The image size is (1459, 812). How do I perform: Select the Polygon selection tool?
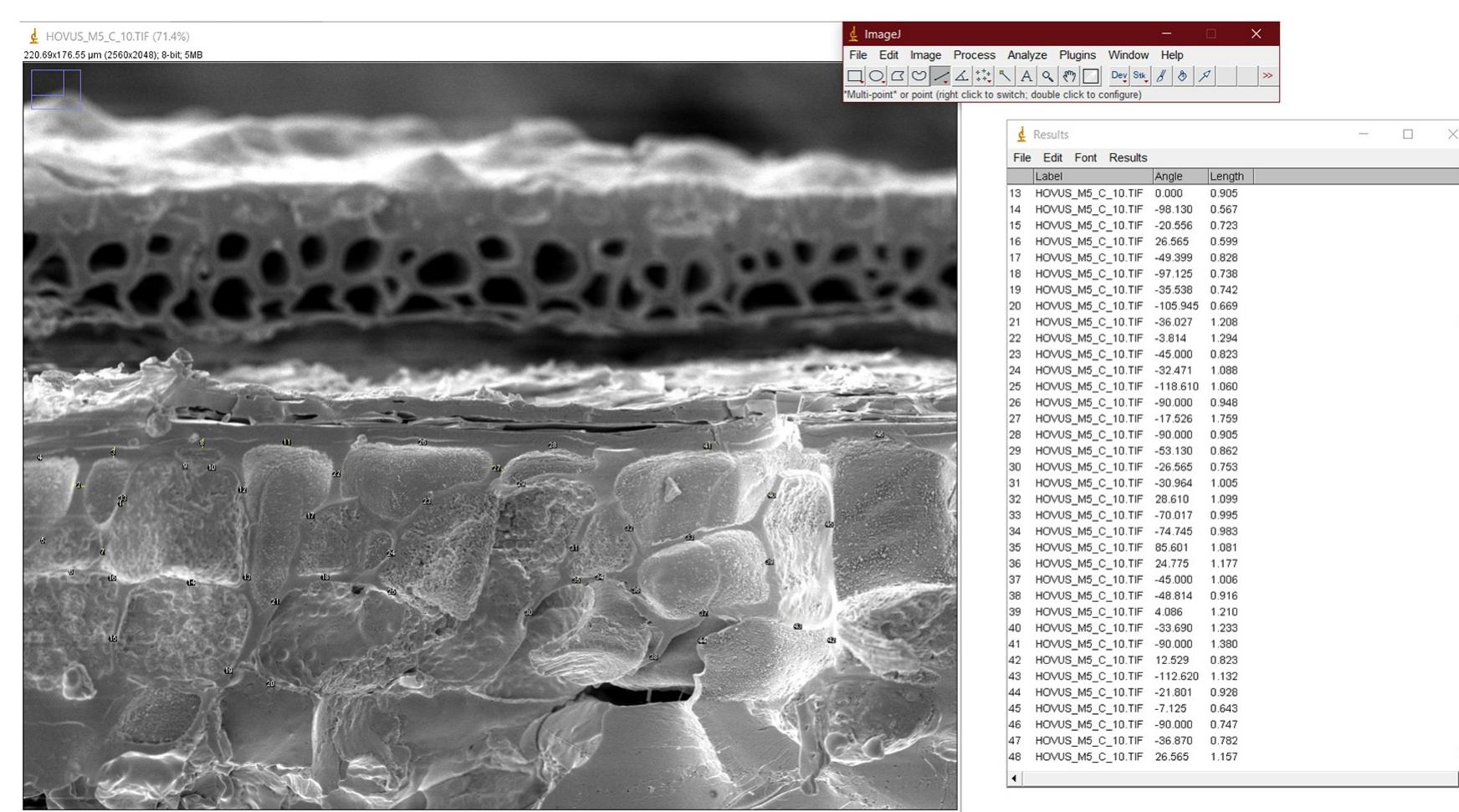(898, 76)
